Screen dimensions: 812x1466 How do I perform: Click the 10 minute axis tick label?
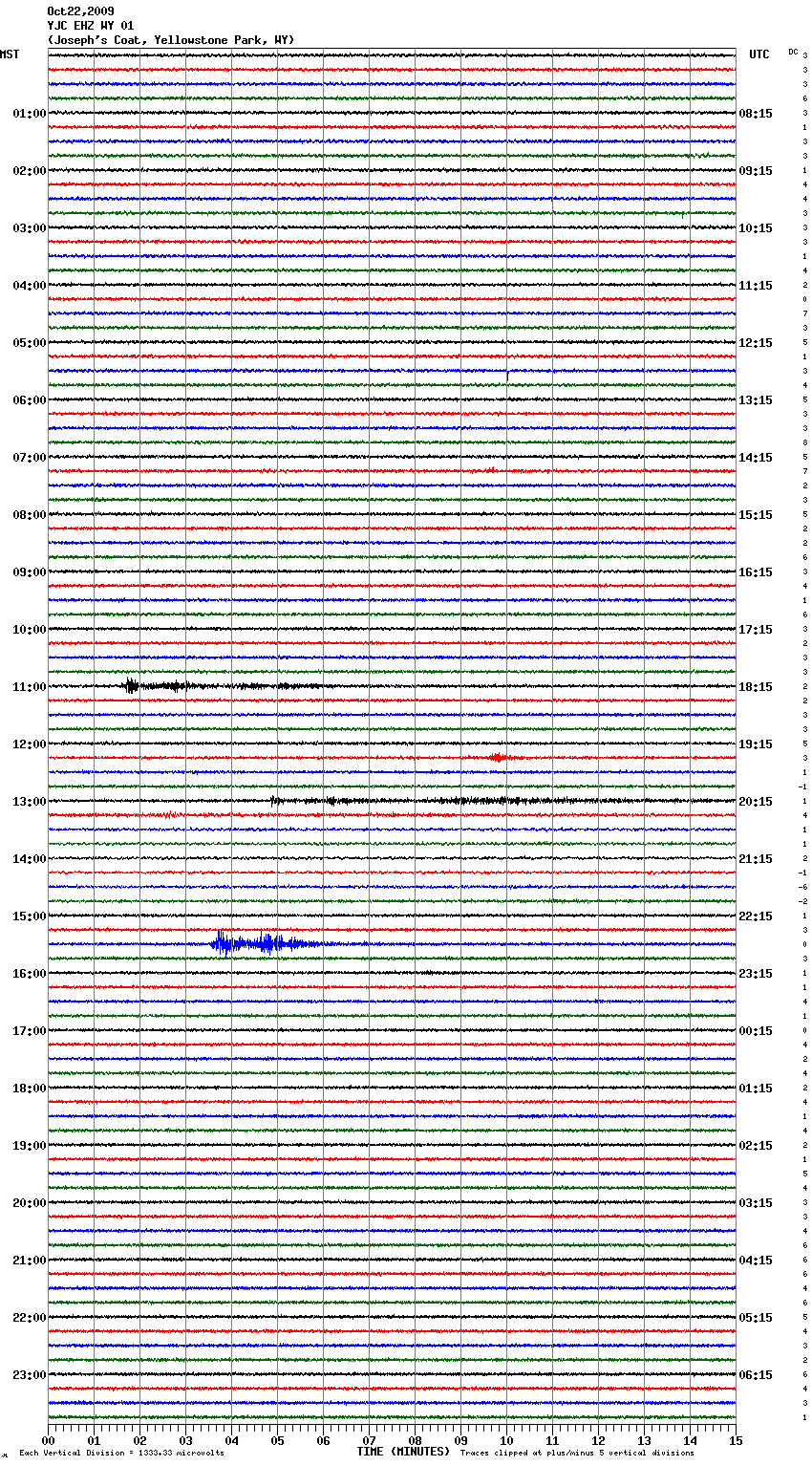506,1440
